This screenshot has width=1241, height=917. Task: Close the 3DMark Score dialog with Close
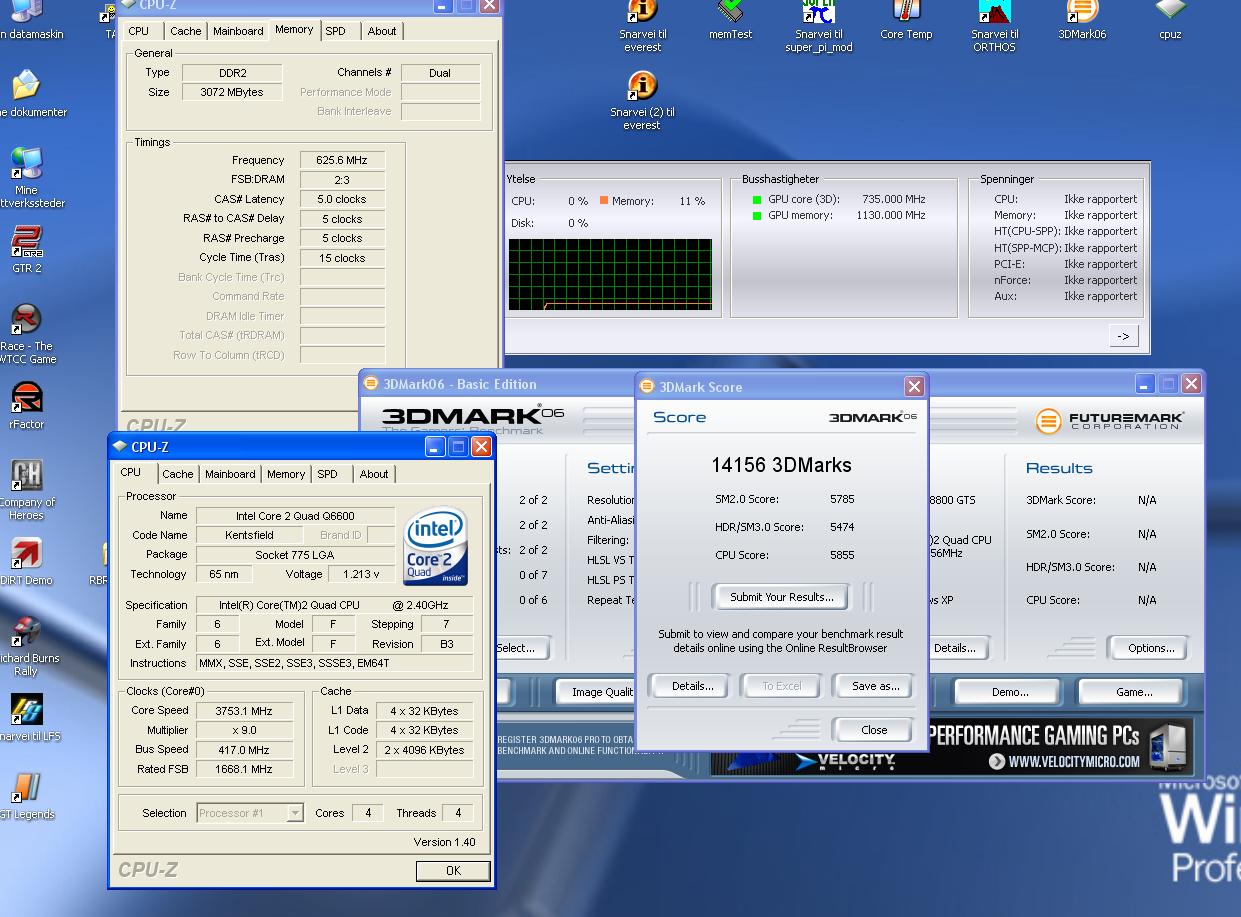(874, 730)
